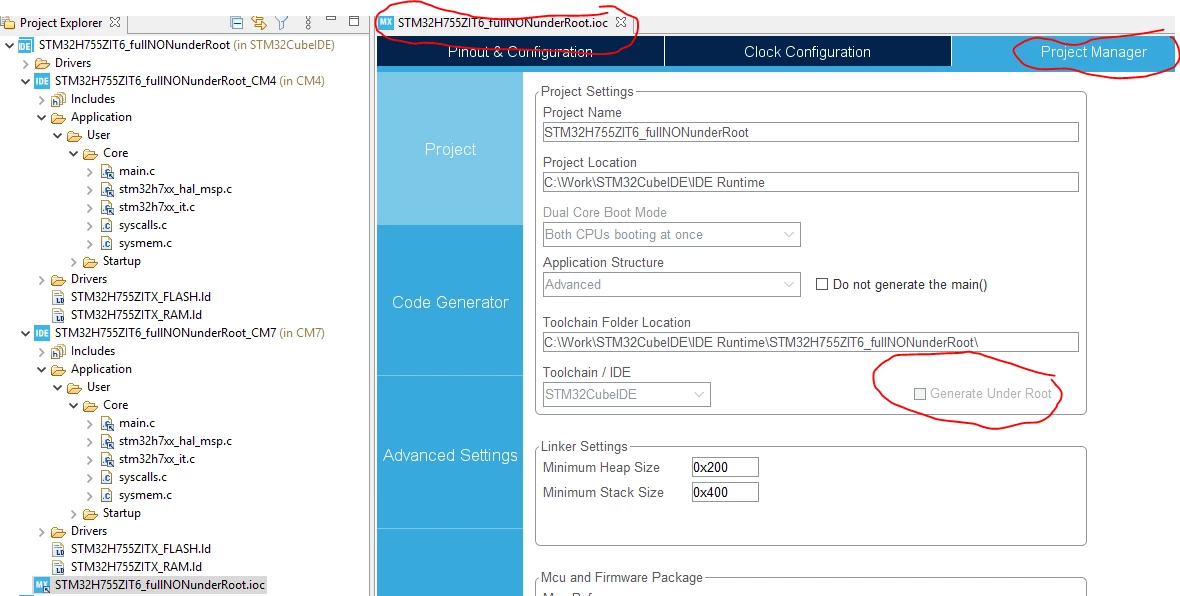Open the Code Generator side tab

click(x=450, y=302)
